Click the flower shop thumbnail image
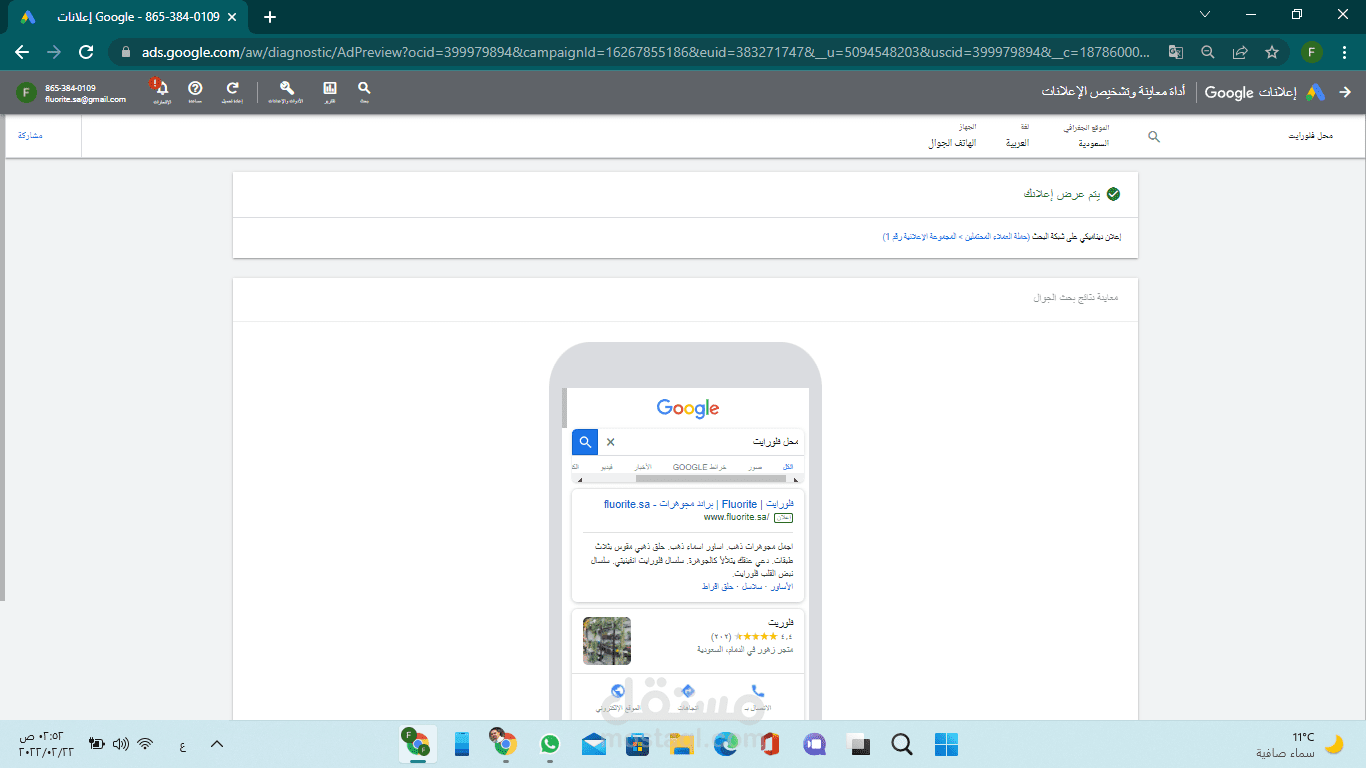Viewport: 1366px width, 768px height. coord(607,641)
